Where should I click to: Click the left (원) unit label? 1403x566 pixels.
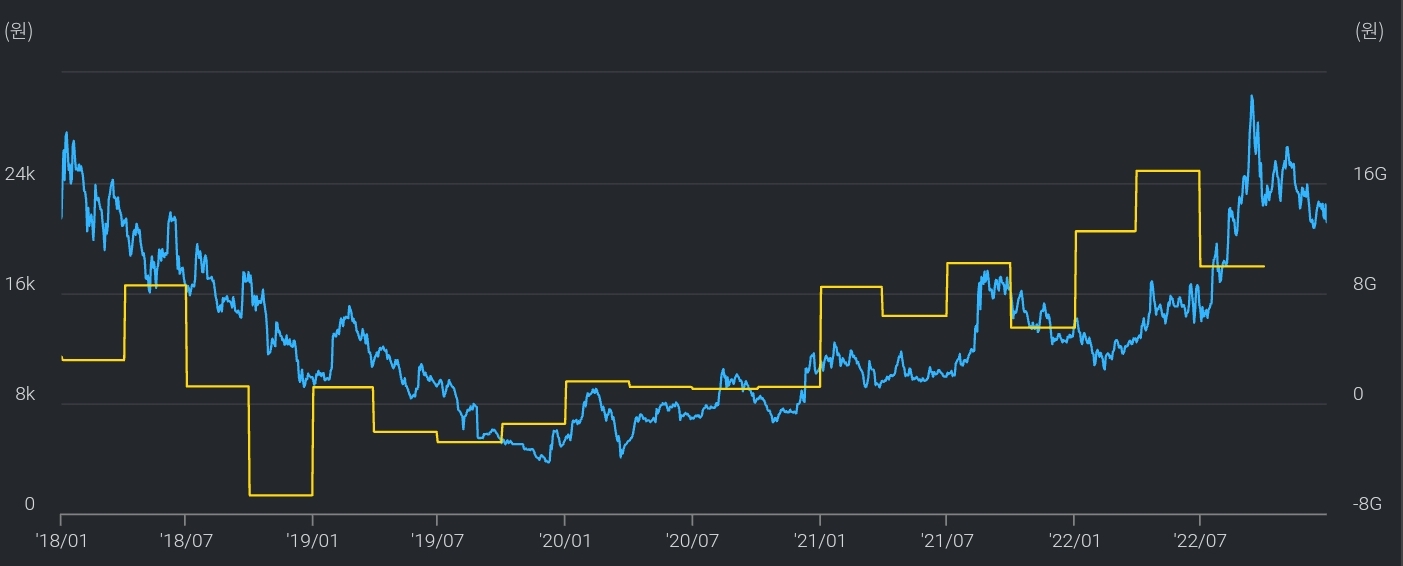pyautogui.click(x=19, y=31)
